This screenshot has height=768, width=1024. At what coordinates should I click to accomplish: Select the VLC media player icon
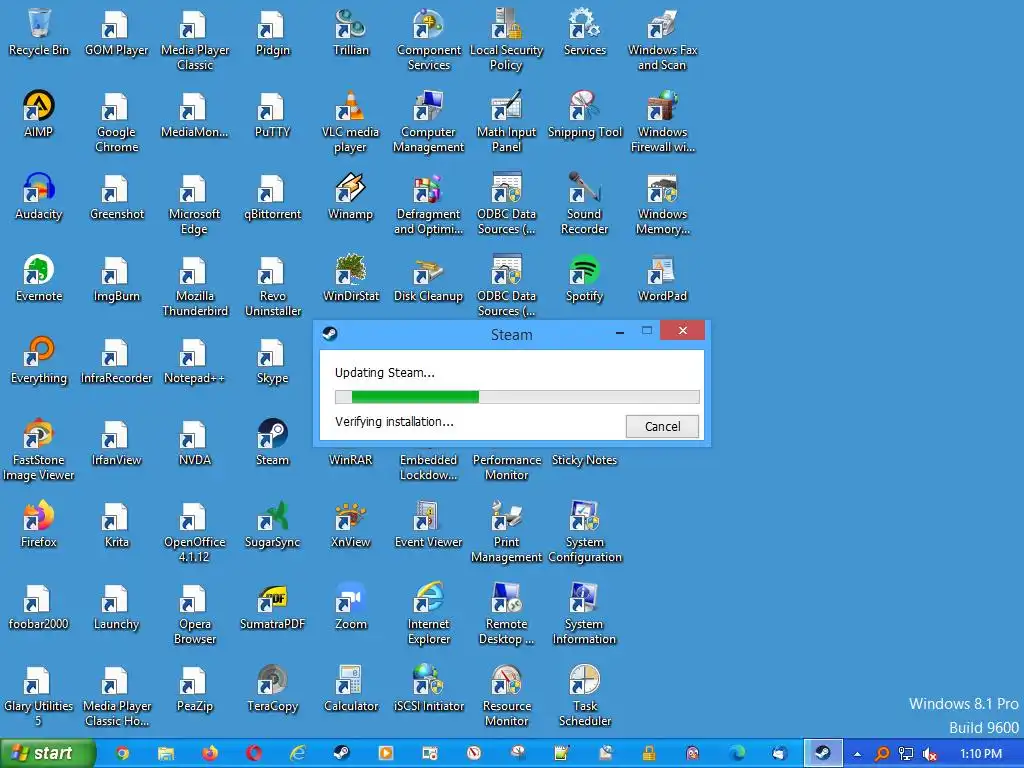(350, 121)
